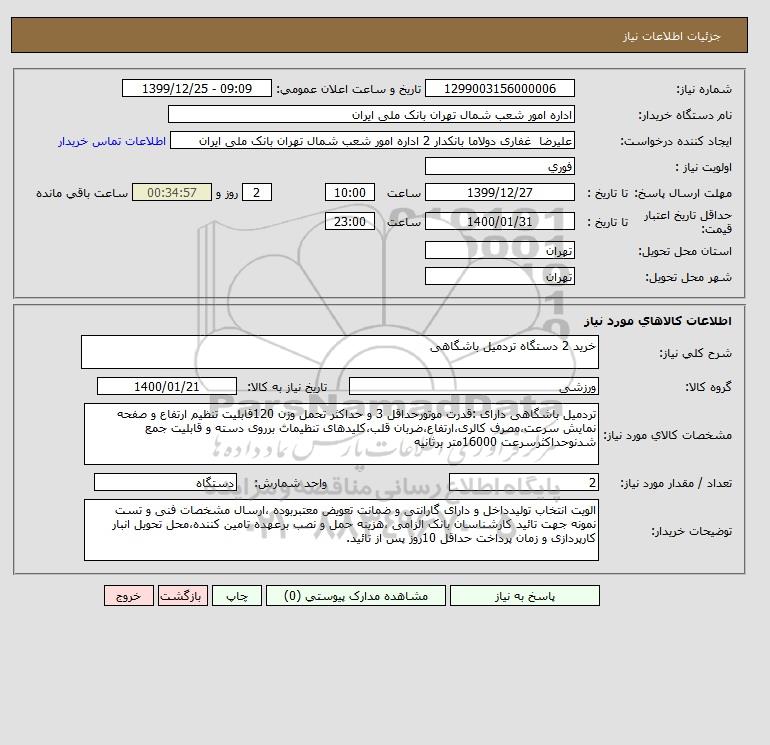Click the deadline hour field 10:00
The width and height of the screenshot is (770, 745).
click(x=350, y=193)
